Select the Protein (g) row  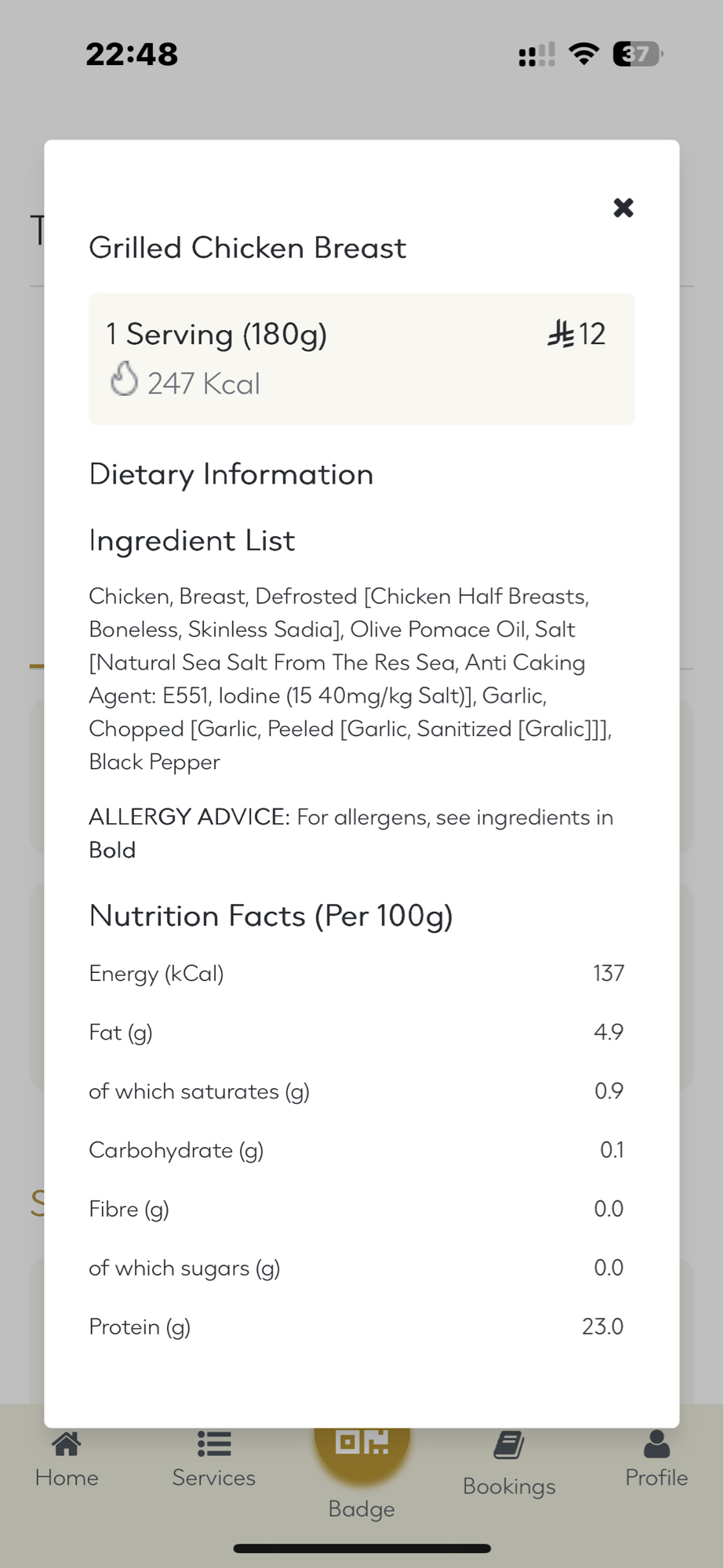[x=356, y=1327]
